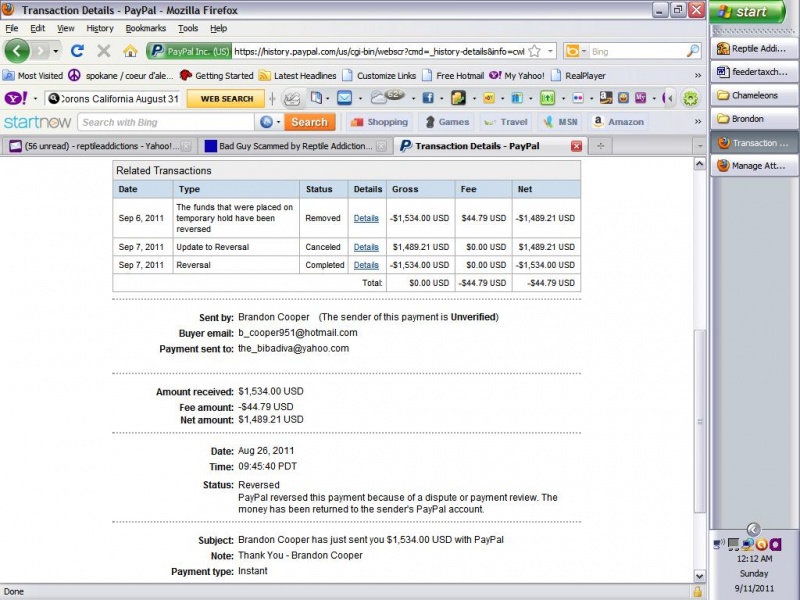This screenshot has width=800, height=600.
Task: Click the Yahoo toolbar pencil edit icon
Action: click(x=292, y=98)
